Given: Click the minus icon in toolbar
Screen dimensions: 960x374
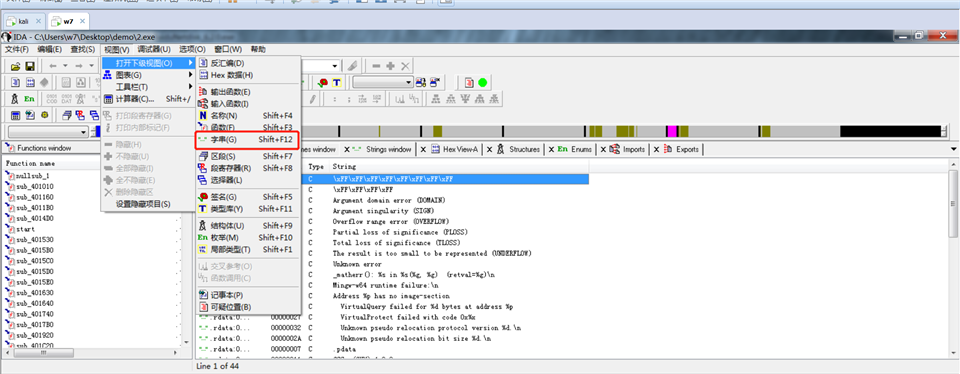Looking at the screenshot, I should [376, 66].
